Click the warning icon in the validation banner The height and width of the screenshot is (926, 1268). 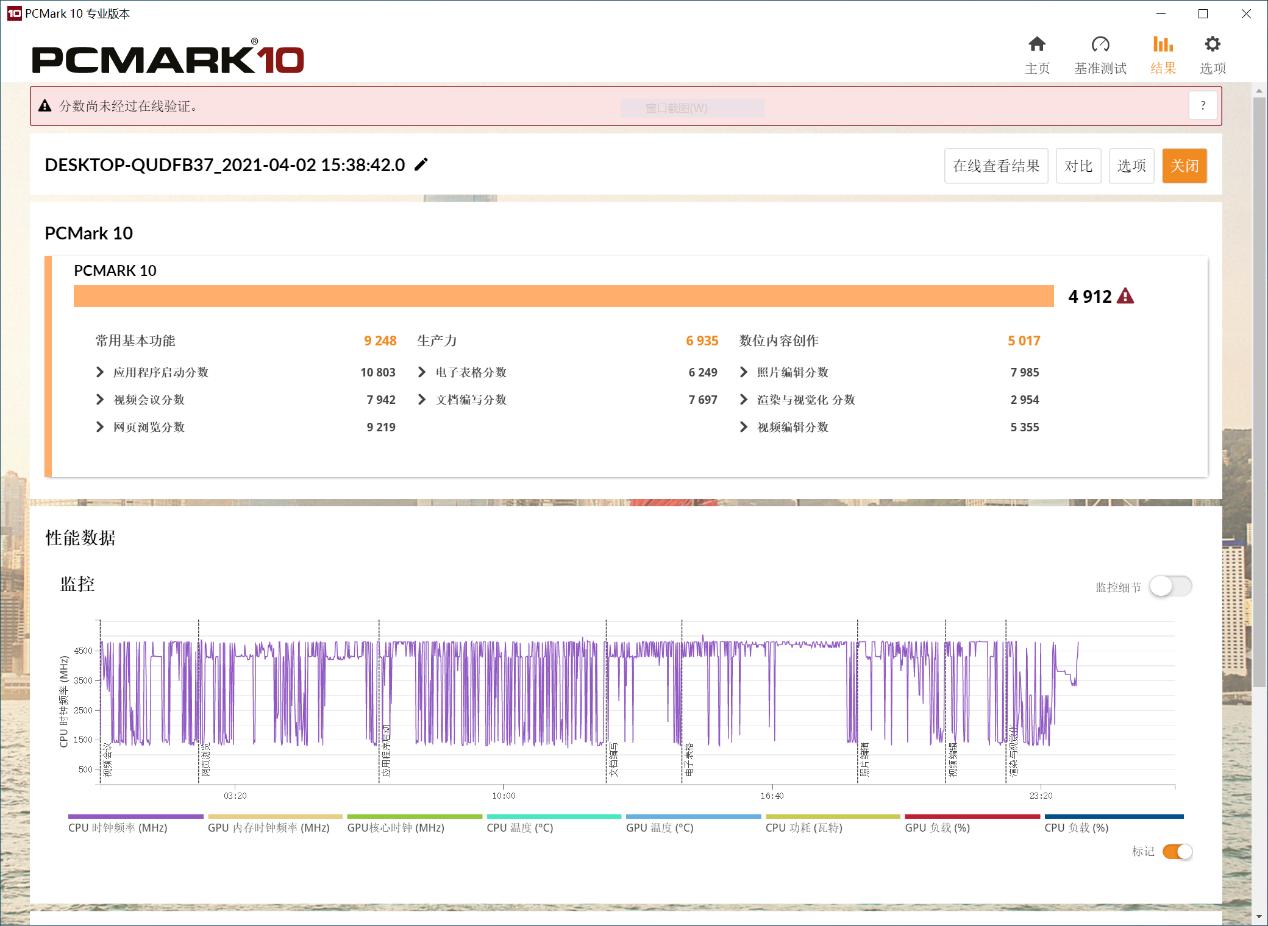click(45, 106)
